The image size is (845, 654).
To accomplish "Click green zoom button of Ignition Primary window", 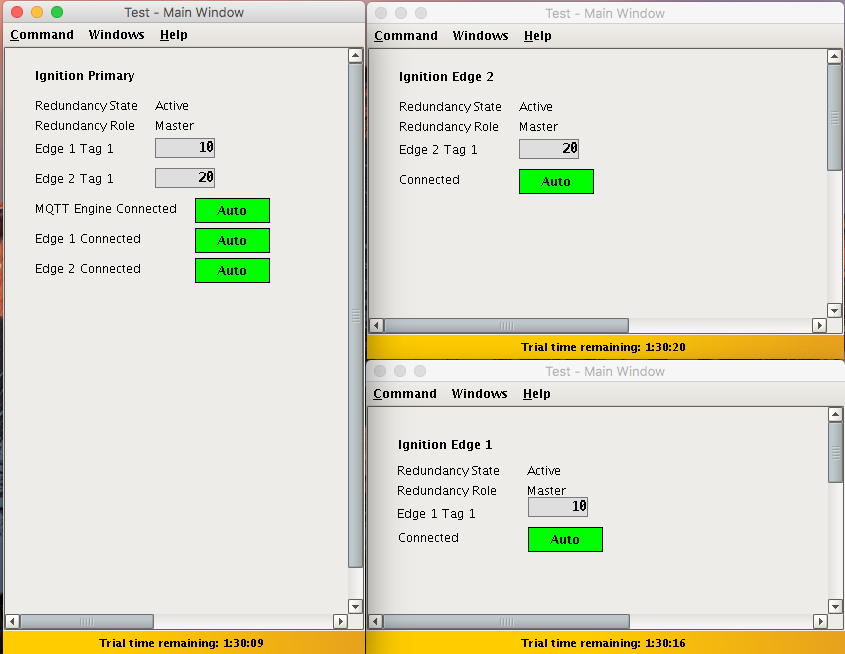I will pyautogui.click(x=57, y=12).
